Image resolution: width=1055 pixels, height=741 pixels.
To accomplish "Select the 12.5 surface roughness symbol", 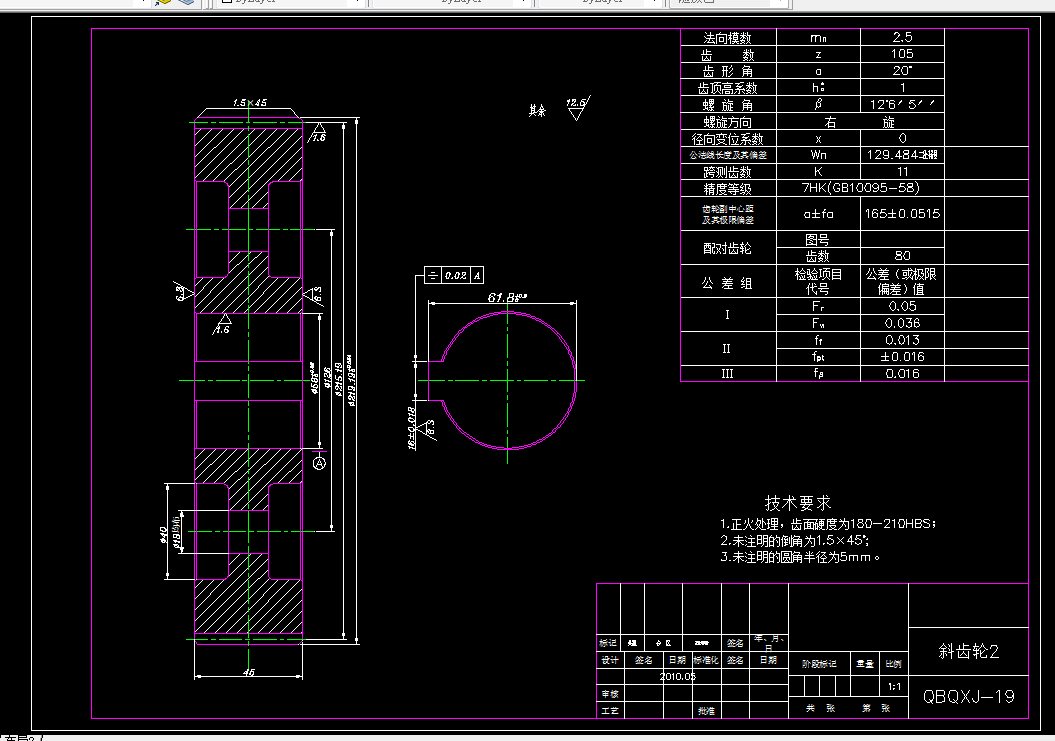I will 577,108.
